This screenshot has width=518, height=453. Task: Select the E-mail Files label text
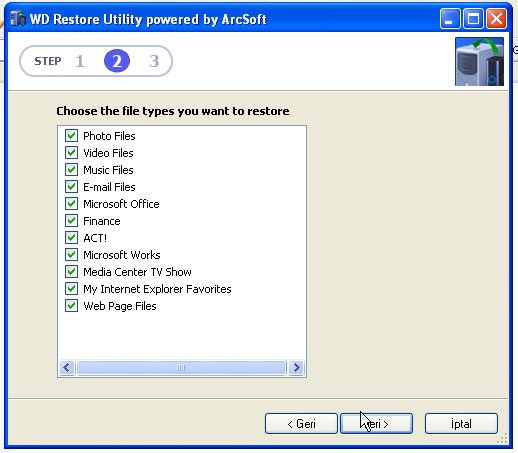(109, 187)
